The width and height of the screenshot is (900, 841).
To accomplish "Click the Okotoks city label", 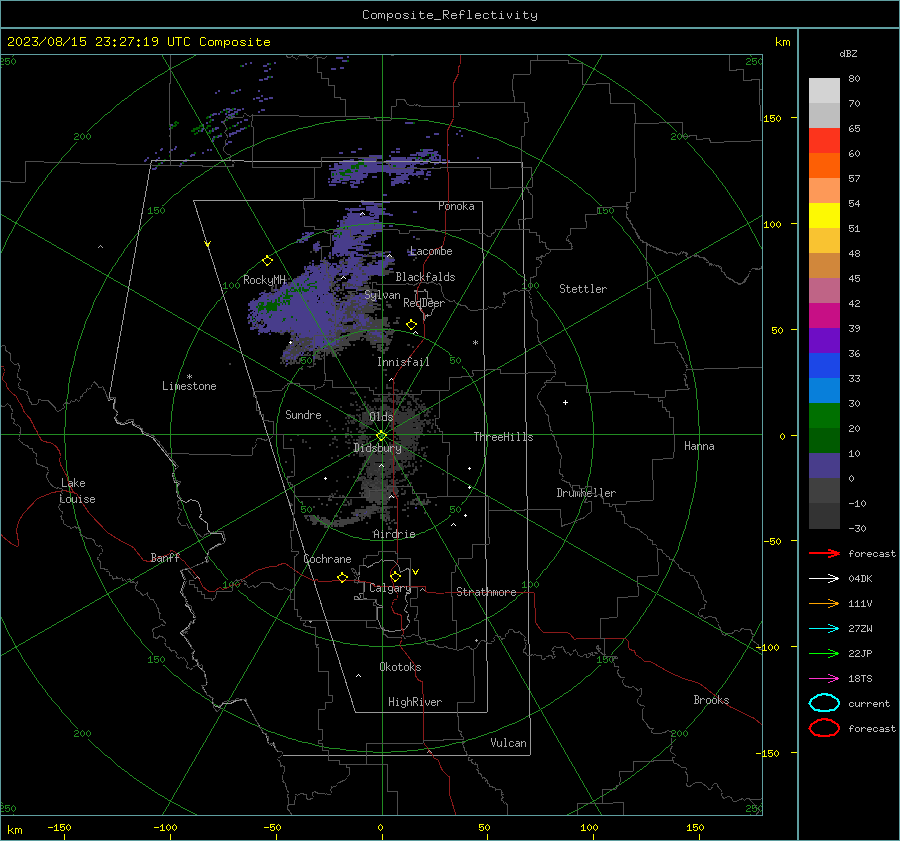I will [x=400, y=667].
